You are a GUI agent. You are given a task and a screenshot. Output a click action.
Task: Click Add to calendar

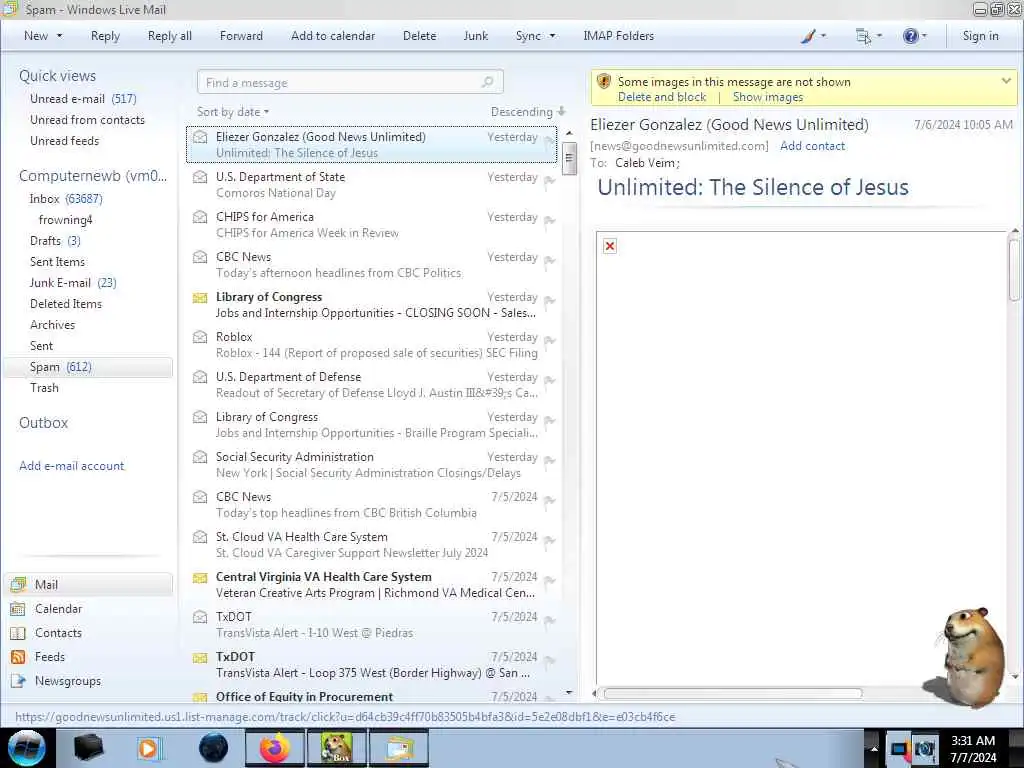[333, 36]
